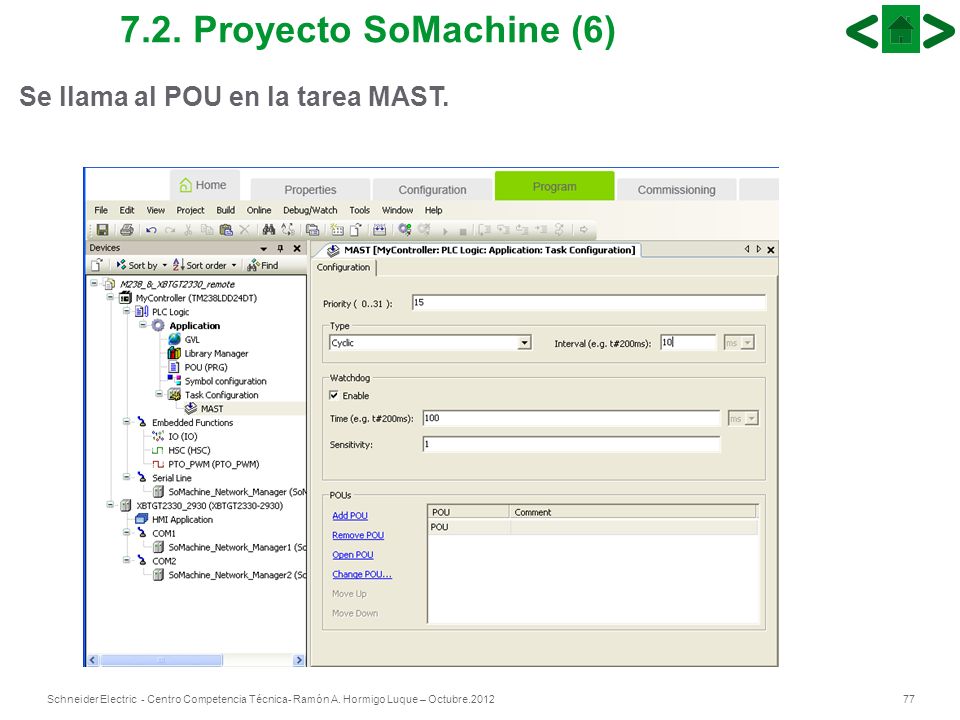
Task: Click the green right arrow navigation icon
Action: click(x=939, y=31)
